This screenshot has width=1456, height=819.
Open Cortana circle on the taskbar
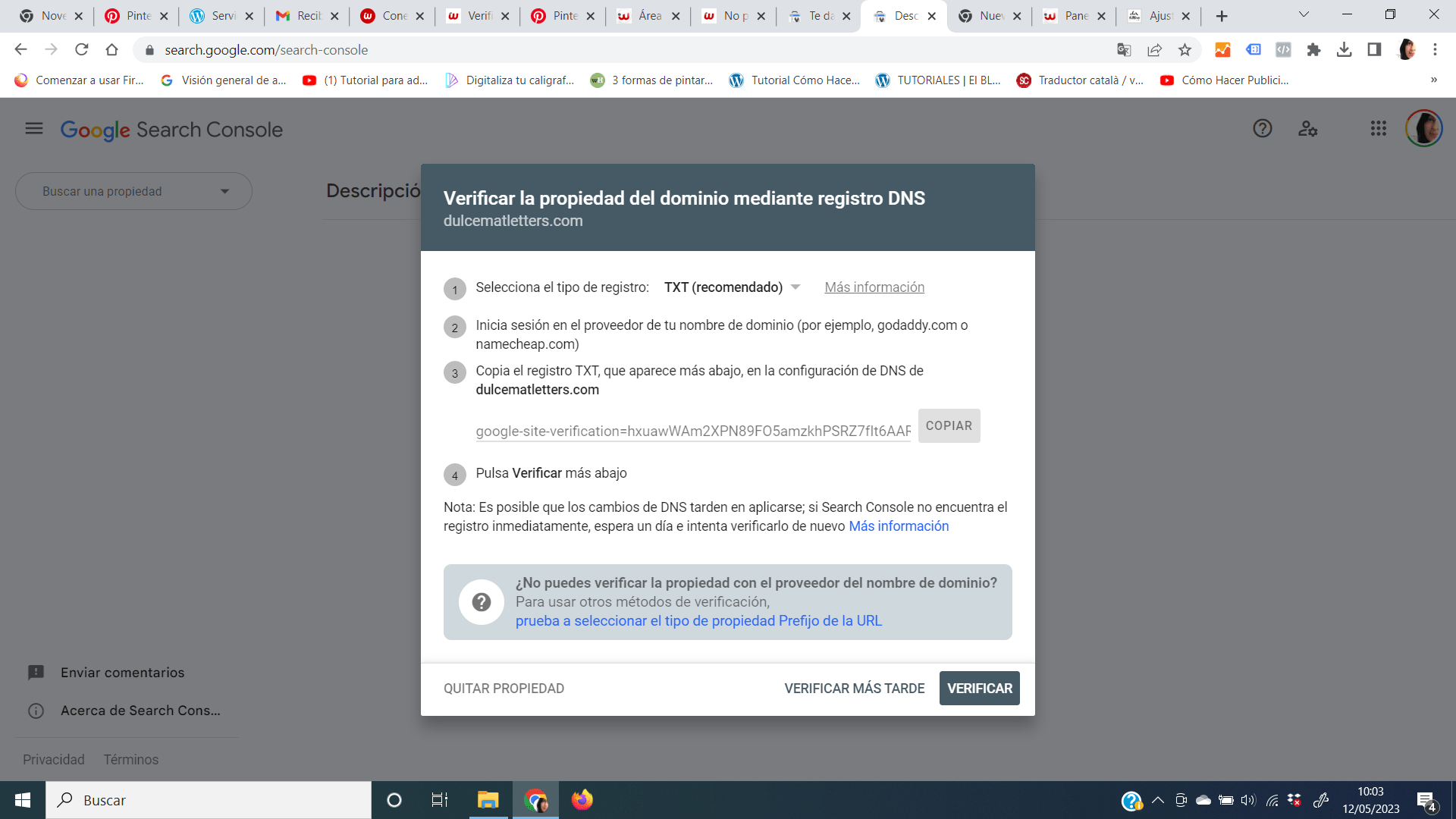tap(394, 800)
